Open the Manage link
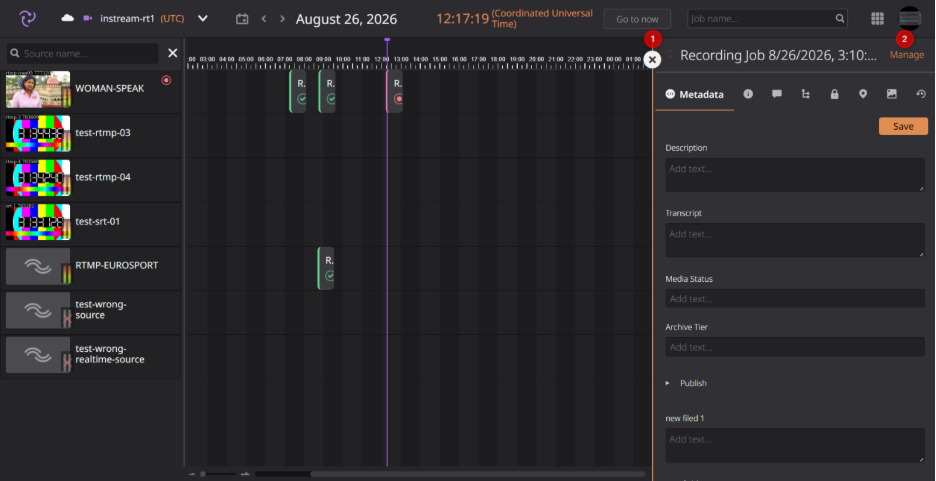Image resolution: width=936 pixels, height=481 pixels. coord(906,55)
